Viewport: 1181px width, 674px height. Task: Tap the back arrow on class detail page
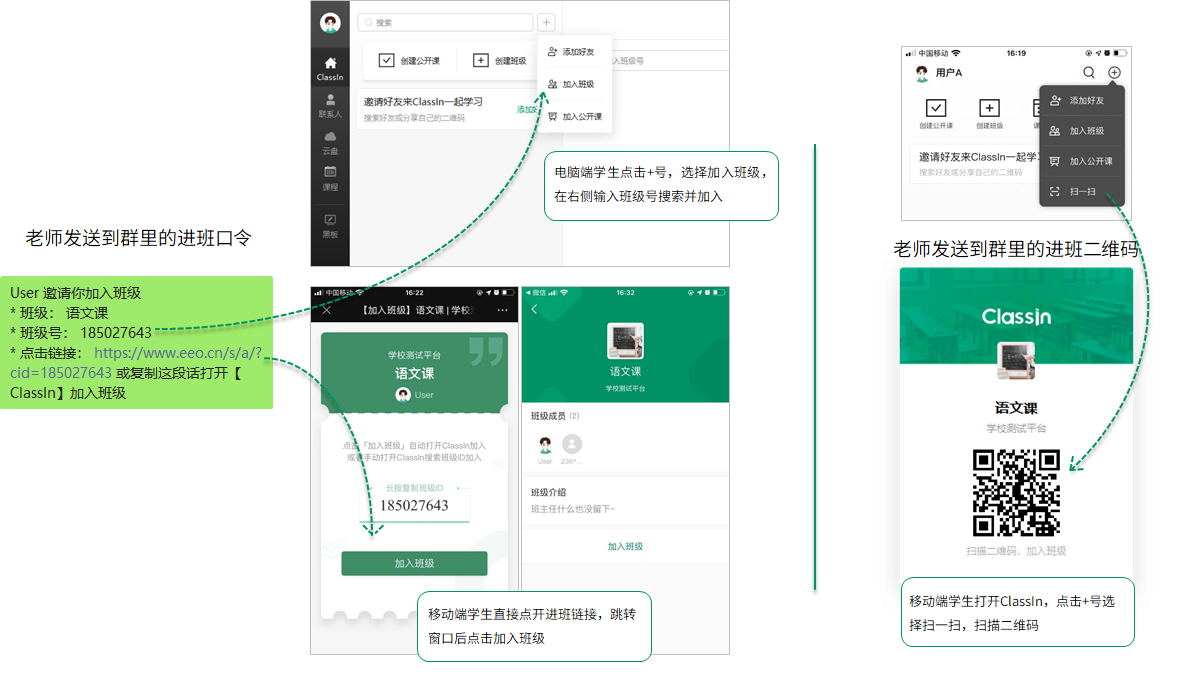[x=535, y=310]
